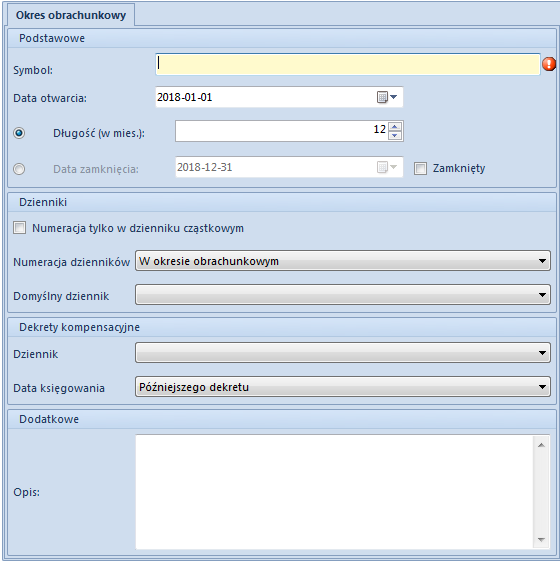This screenshot has width=560, height=561.
Task: Switch to Okres obrachunkowy tab
Action: point(71,15)
